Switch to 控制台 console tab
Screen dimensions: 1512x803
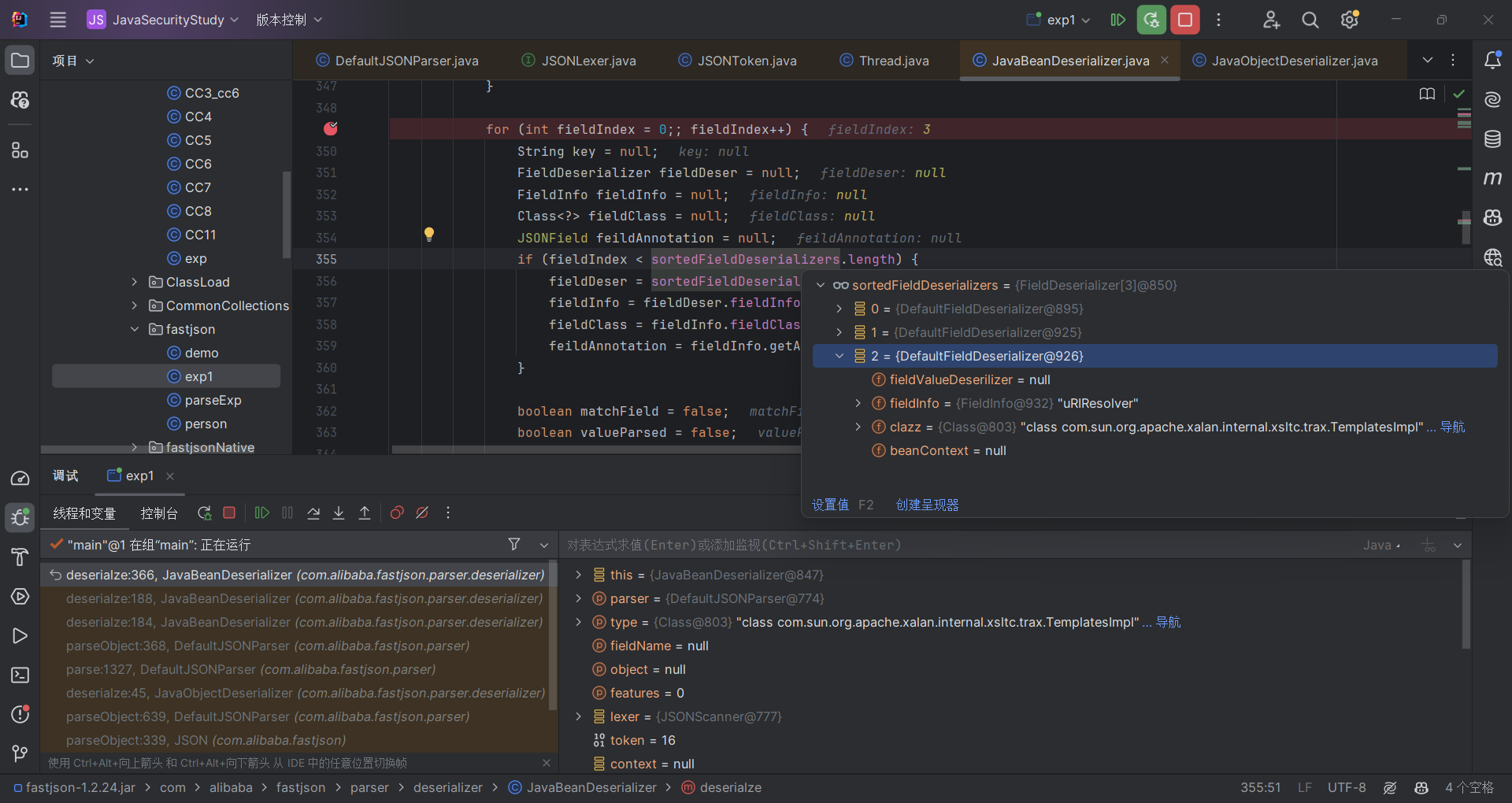pos(159,513)
